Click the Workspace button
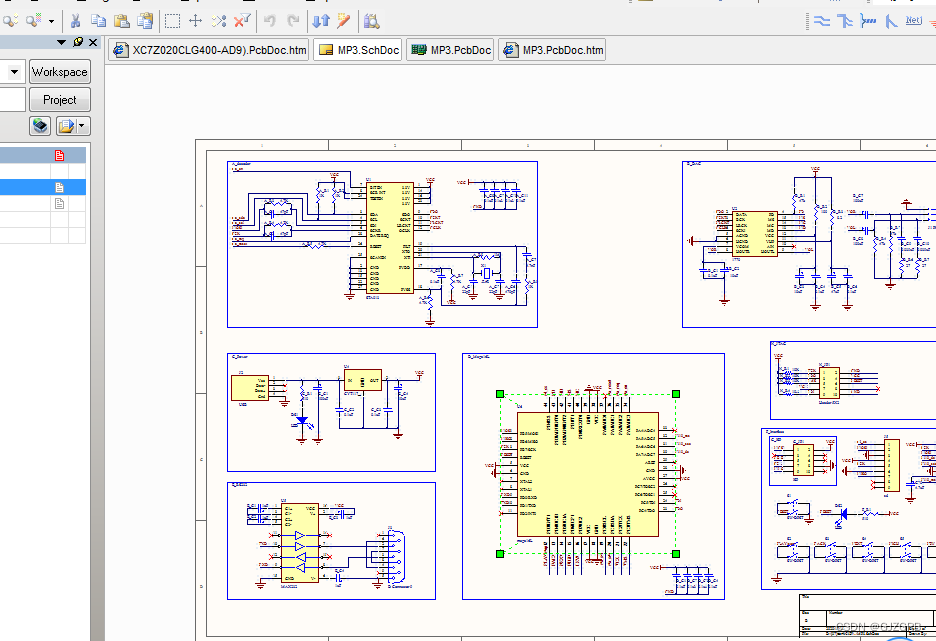 pos(60,71)
